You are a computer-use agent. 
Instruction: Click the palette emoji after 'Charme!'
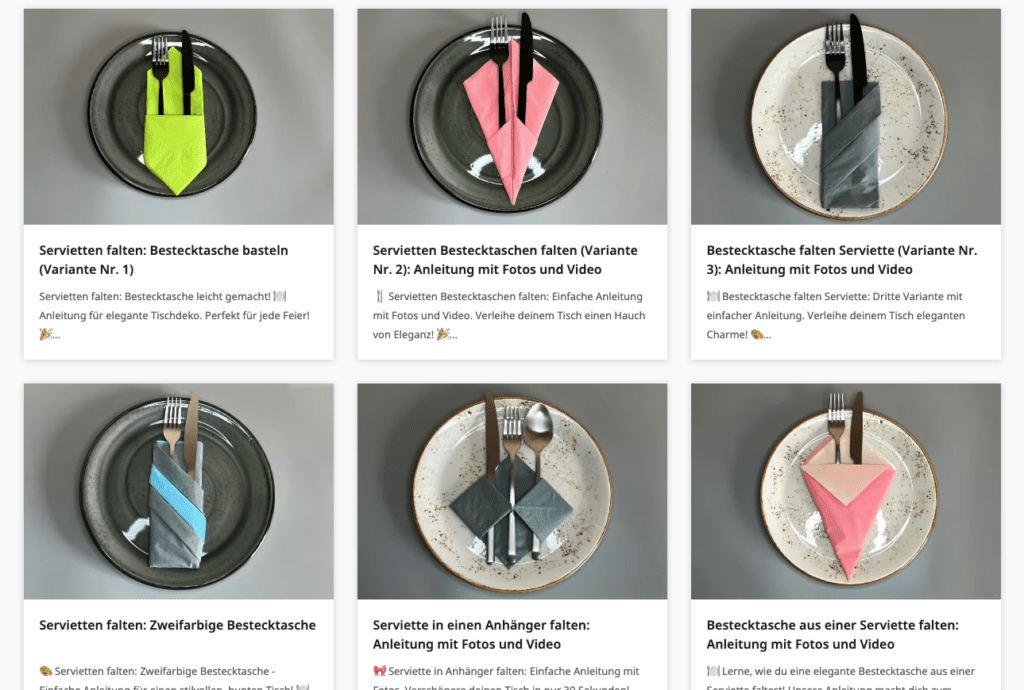[x=757, y=334]
